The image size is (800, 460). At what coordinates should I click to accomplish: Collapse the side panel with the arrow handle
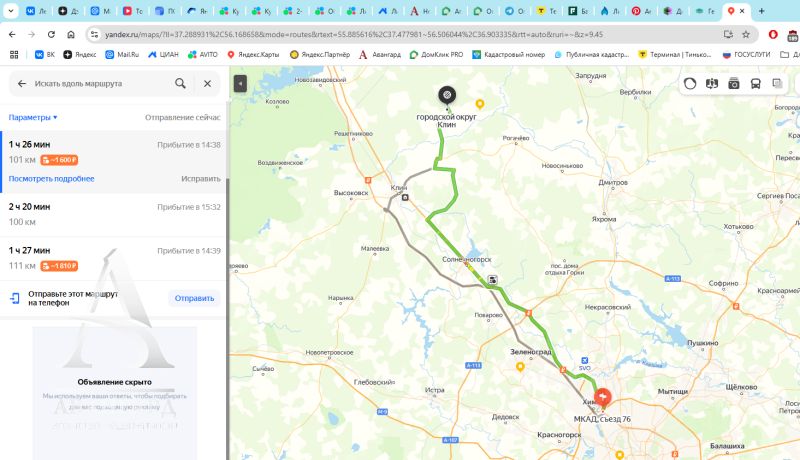pyautogui.click(x=239, y=84)
